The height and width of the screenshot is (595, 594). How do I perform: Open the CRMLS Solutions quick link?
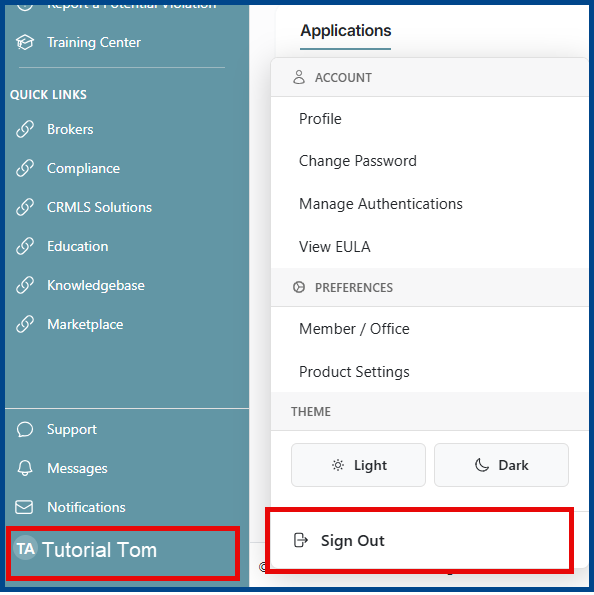(99, 207)
